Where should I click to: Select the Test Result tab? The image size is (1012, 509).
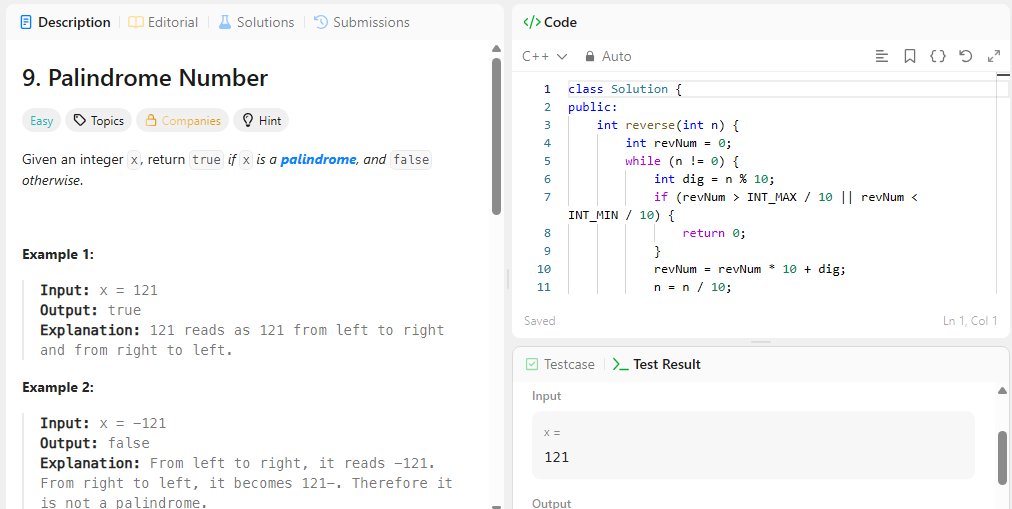coord(656,364)
